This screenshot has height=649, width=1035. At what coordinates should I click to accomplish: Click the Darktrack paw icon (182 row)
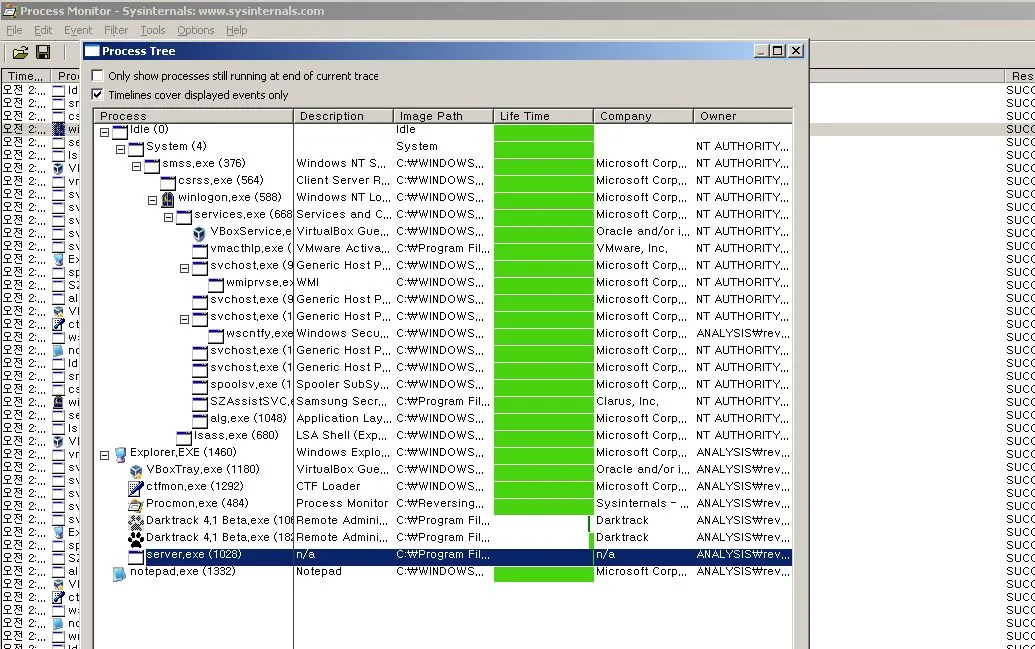click(136, 539)
